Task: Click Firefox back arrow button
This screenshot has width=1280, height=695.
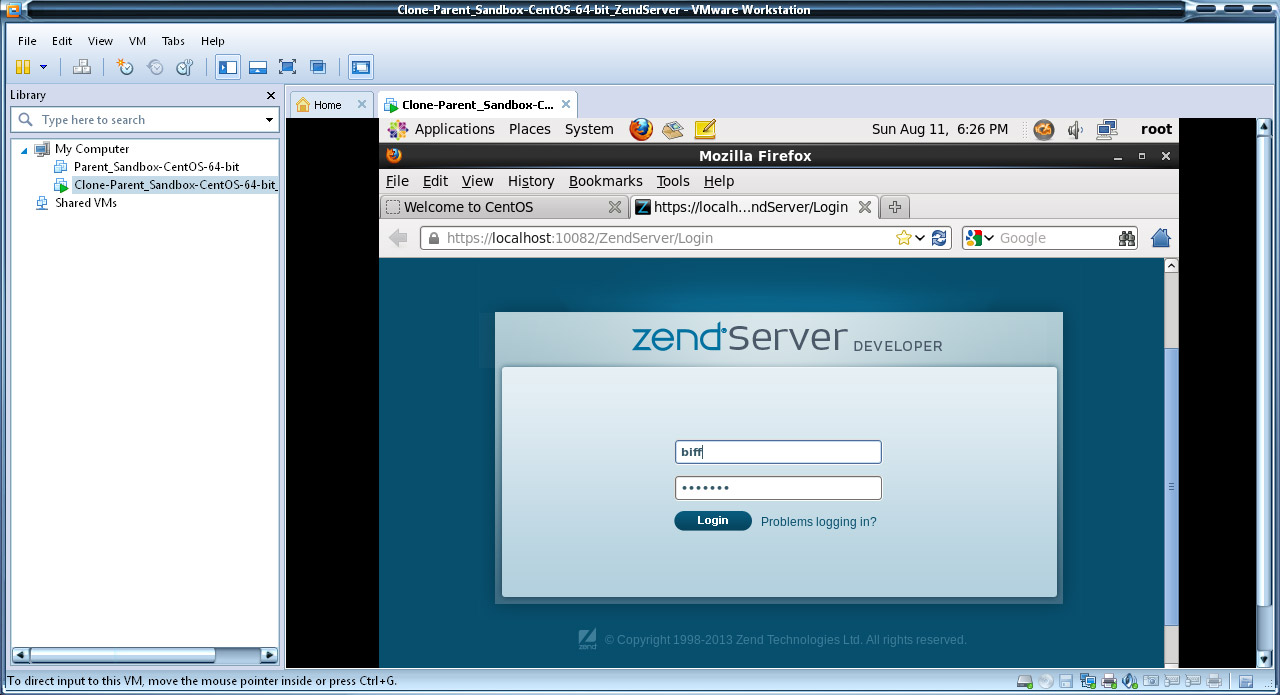Action: pos(398,238)
